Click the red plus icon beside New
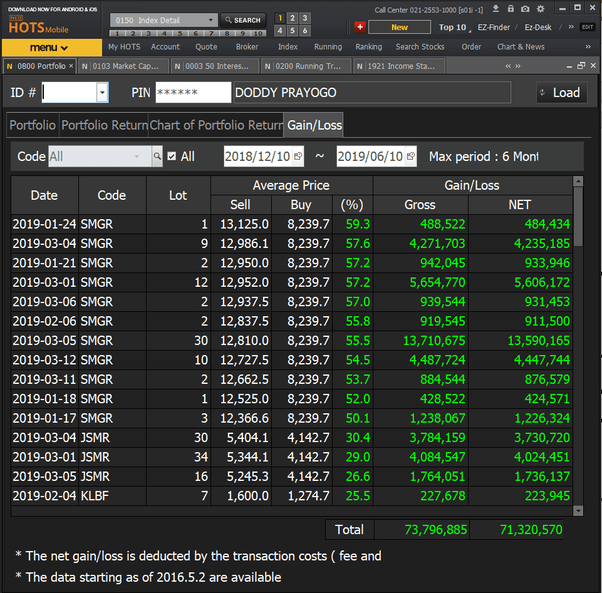 [360, 27]
